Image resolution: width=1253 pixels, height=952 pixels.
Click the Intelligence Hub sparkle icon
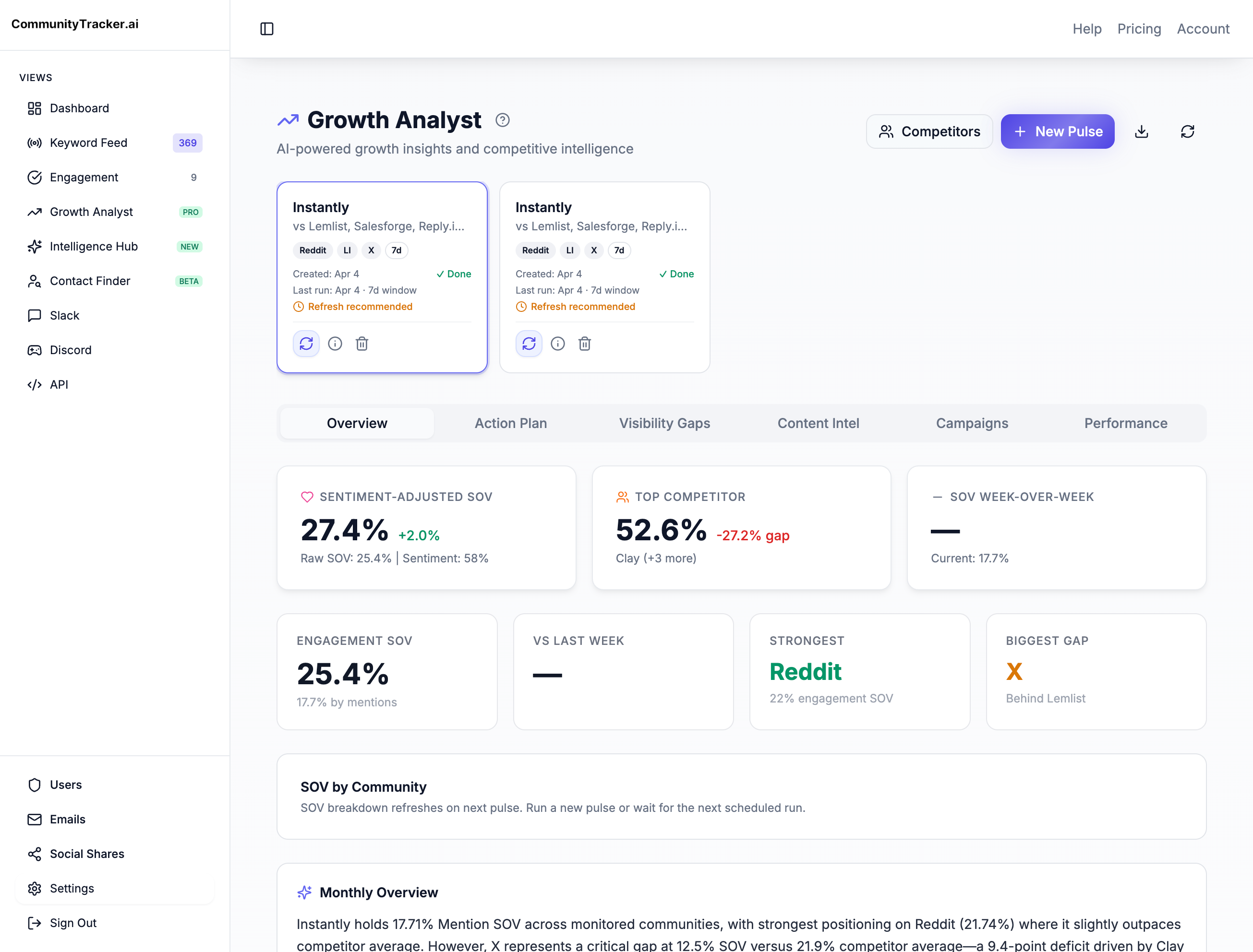point(35,247)
